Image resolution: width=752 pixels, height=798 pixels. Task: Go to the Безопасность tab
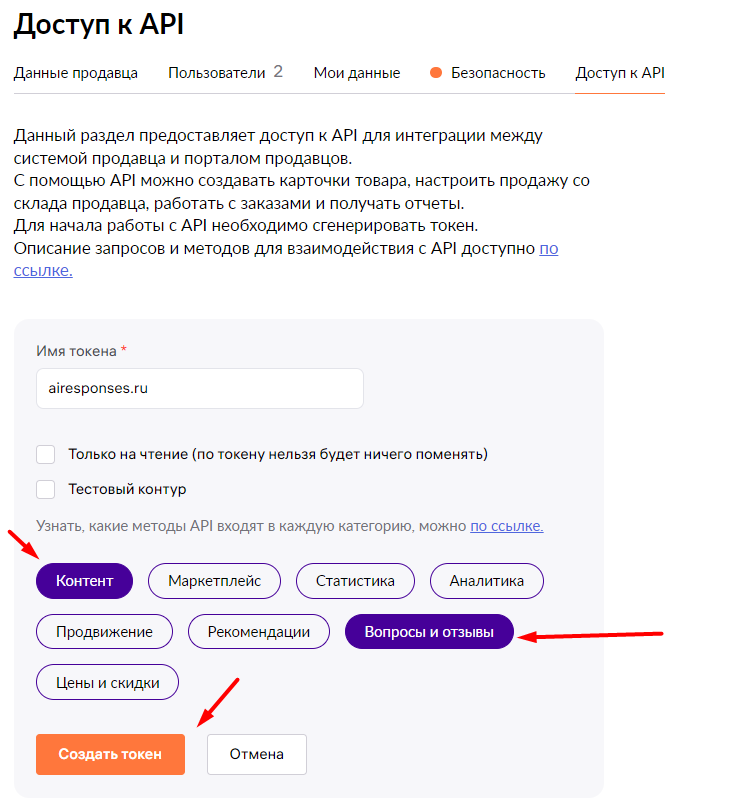tap(497, 73)
